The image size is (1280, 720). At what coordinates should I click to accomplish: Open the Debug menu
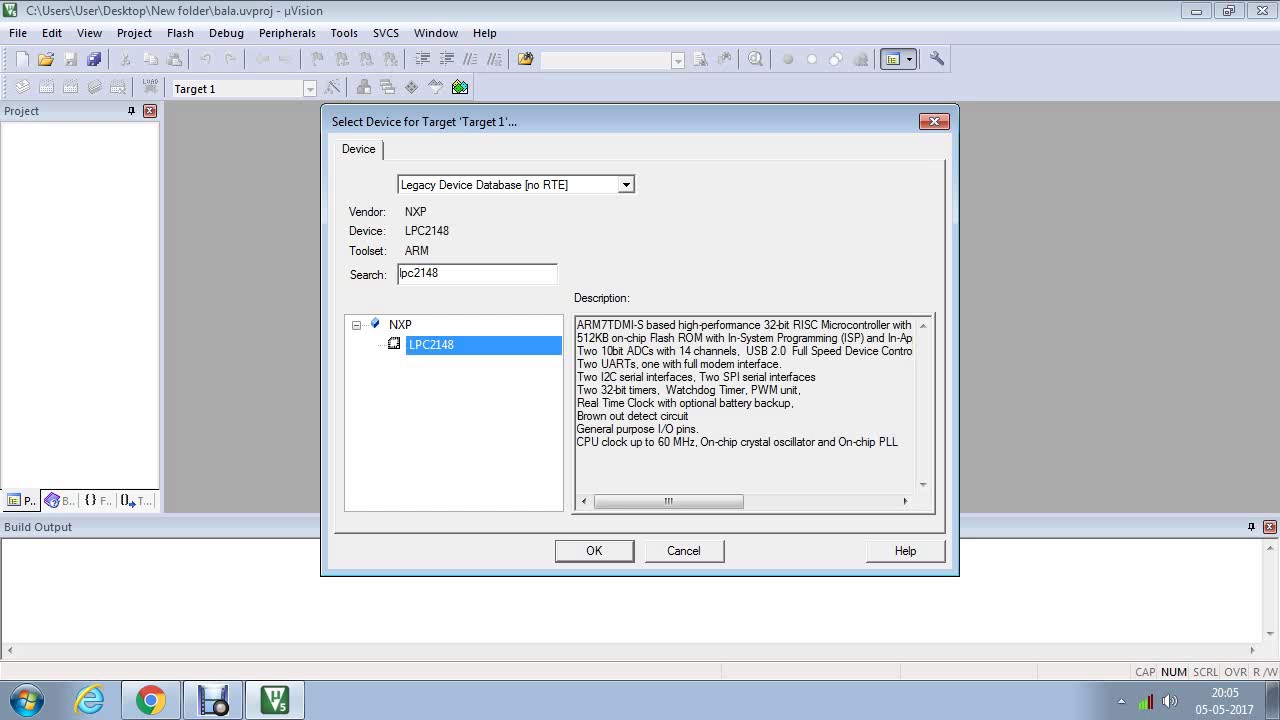coord(226,33)
